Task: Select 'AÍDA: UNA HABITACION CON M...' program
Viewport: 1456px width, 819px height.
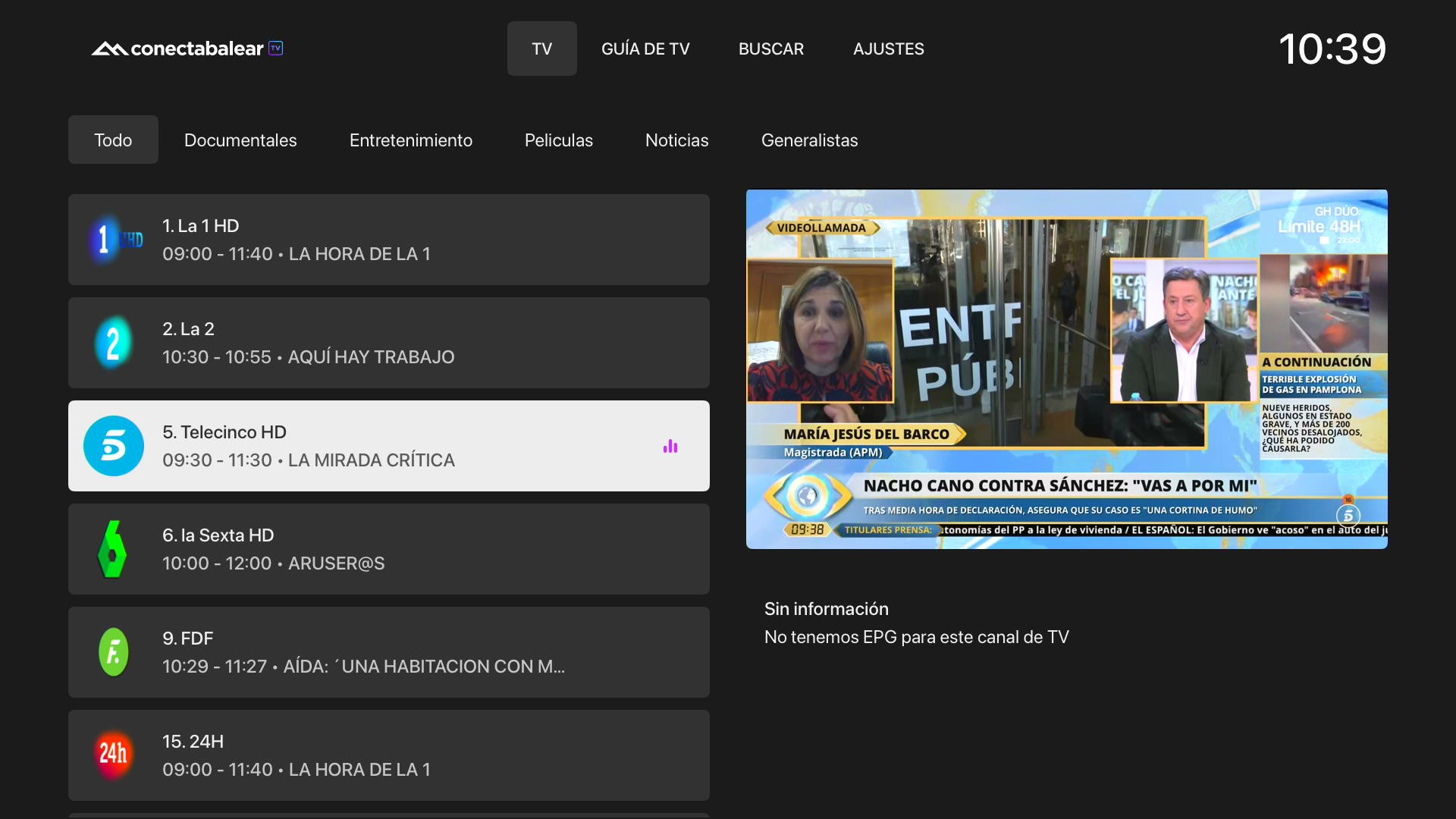Action: point(424,667)
